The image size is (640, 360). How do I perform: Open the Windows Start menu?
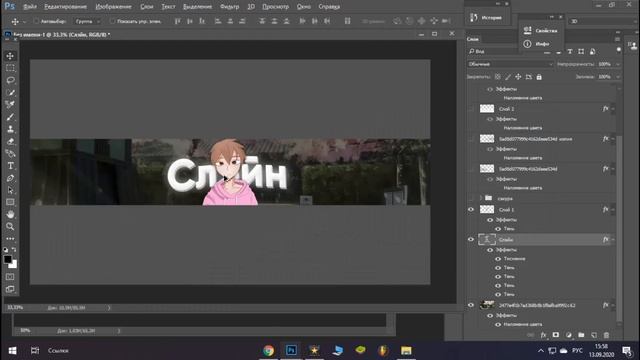12,350
